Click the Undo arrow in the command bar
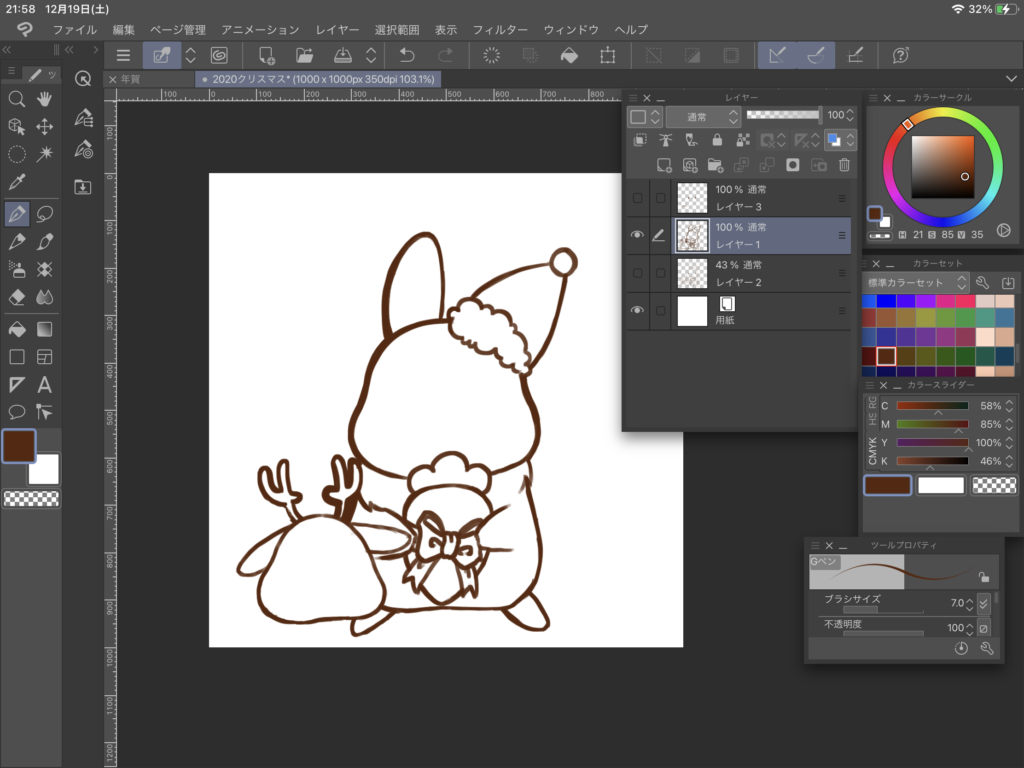This screenshot has height=768, width=1024. tap(407, 56)
